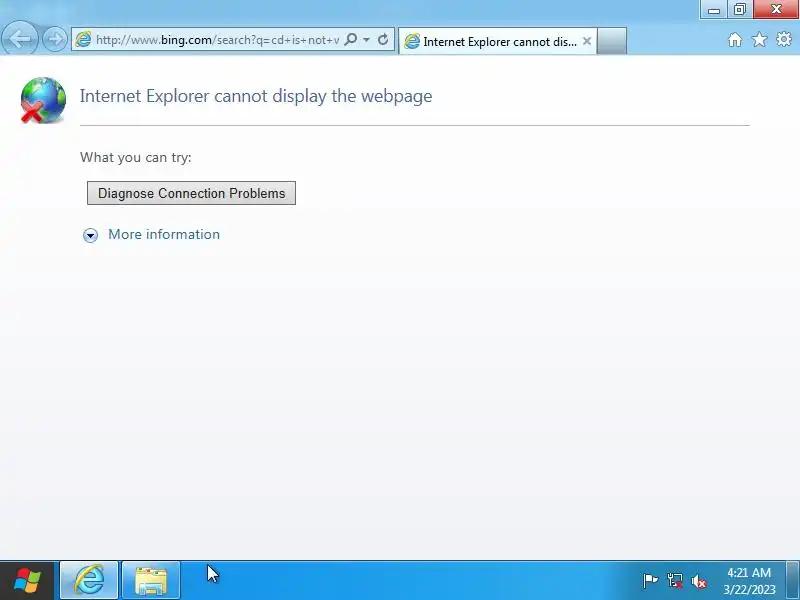Open the Windows Start button
Screen dimensions: 800x600
[x=27, y=581]
